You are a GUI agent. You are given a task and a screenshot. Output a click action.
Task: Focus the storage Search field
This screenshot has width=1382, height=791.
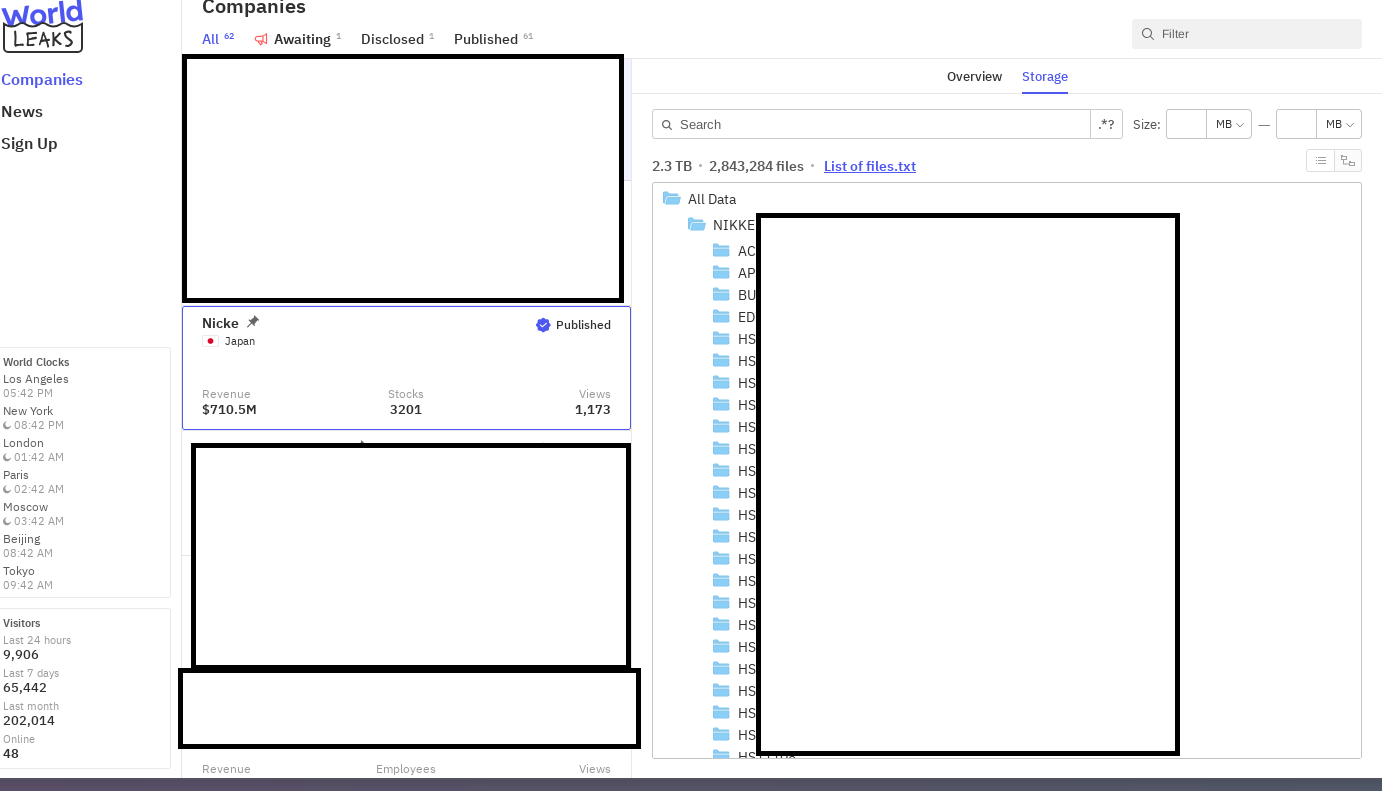871,124
